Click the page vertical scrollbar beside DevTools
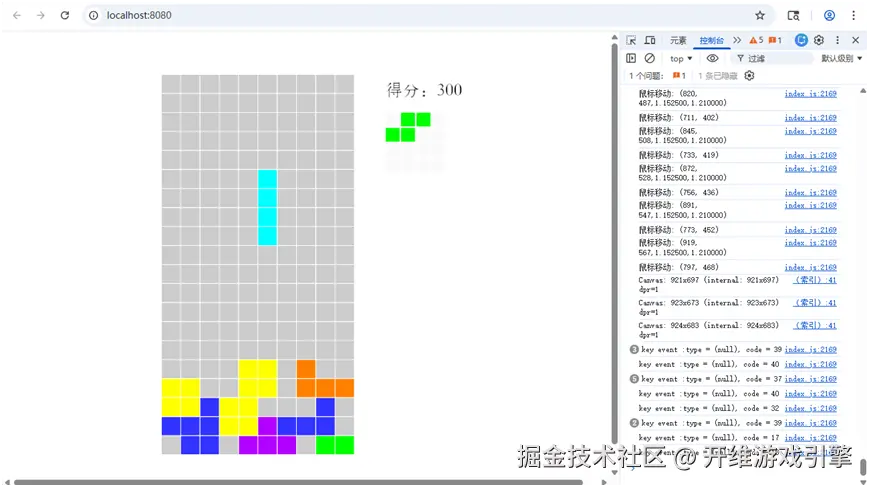The width and height of the screenshot is (869, 487). 614,243
